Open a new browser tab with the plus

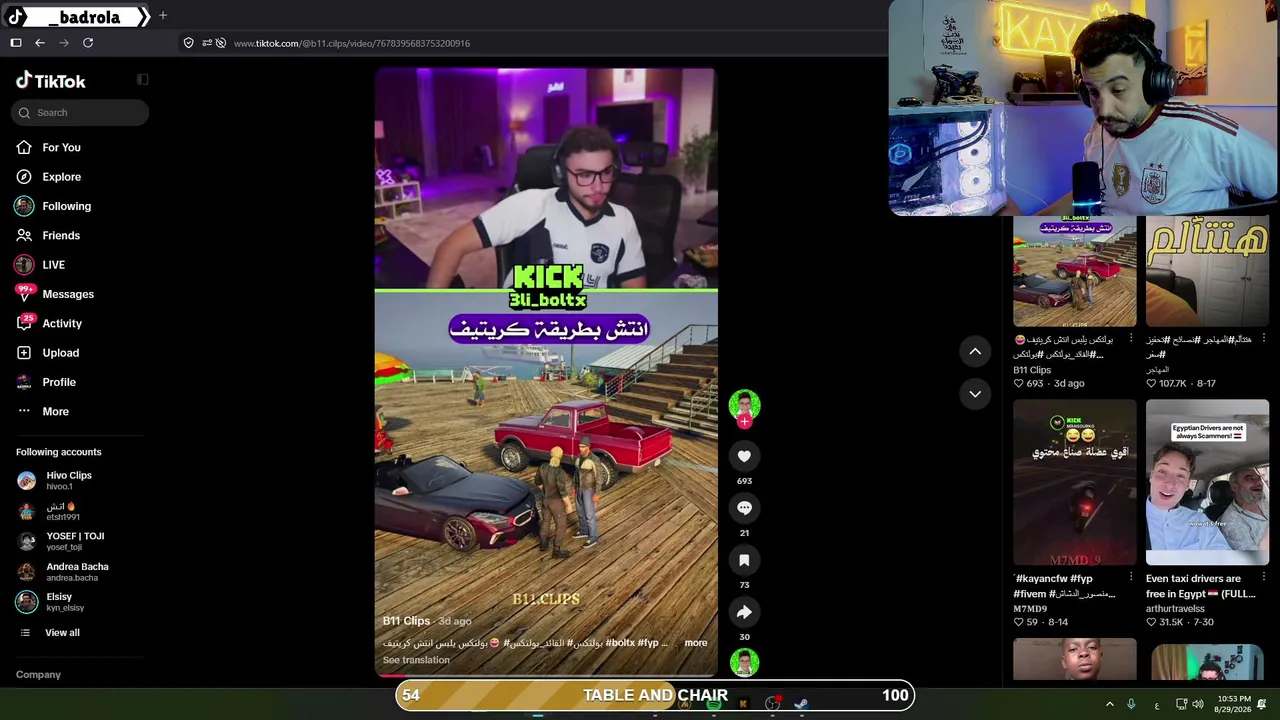(x=163, y=16)
